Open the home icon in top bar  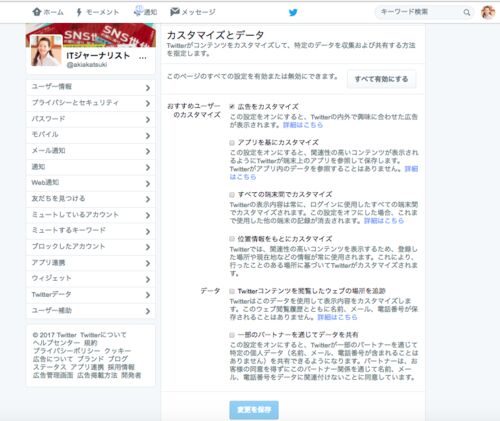(37, 12)
